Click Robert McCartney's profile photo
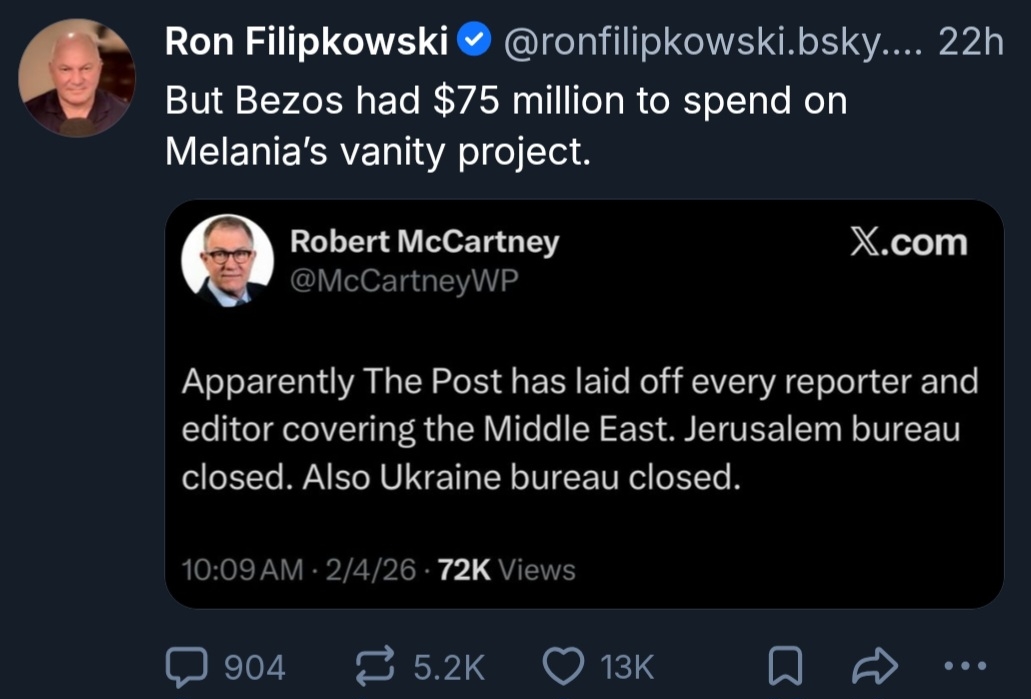 pos(227,261)
